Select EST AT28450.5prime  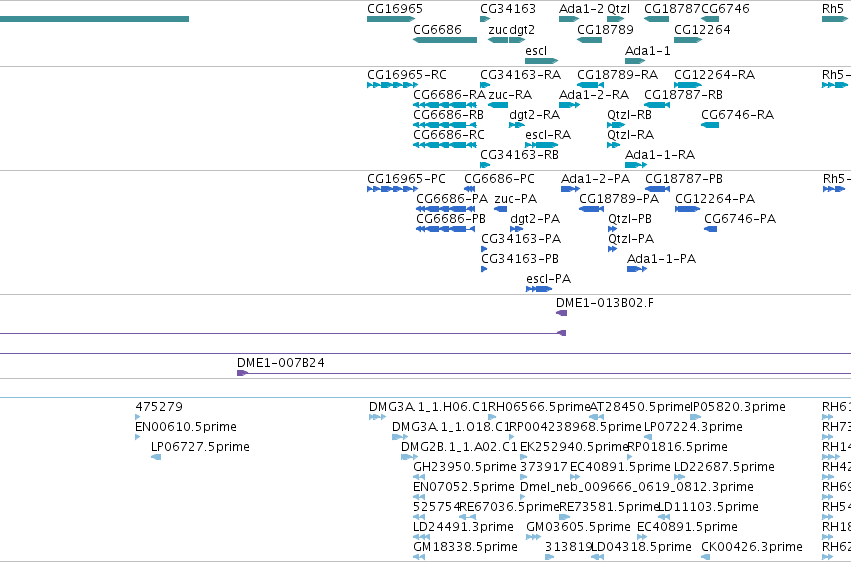point(596,417)
